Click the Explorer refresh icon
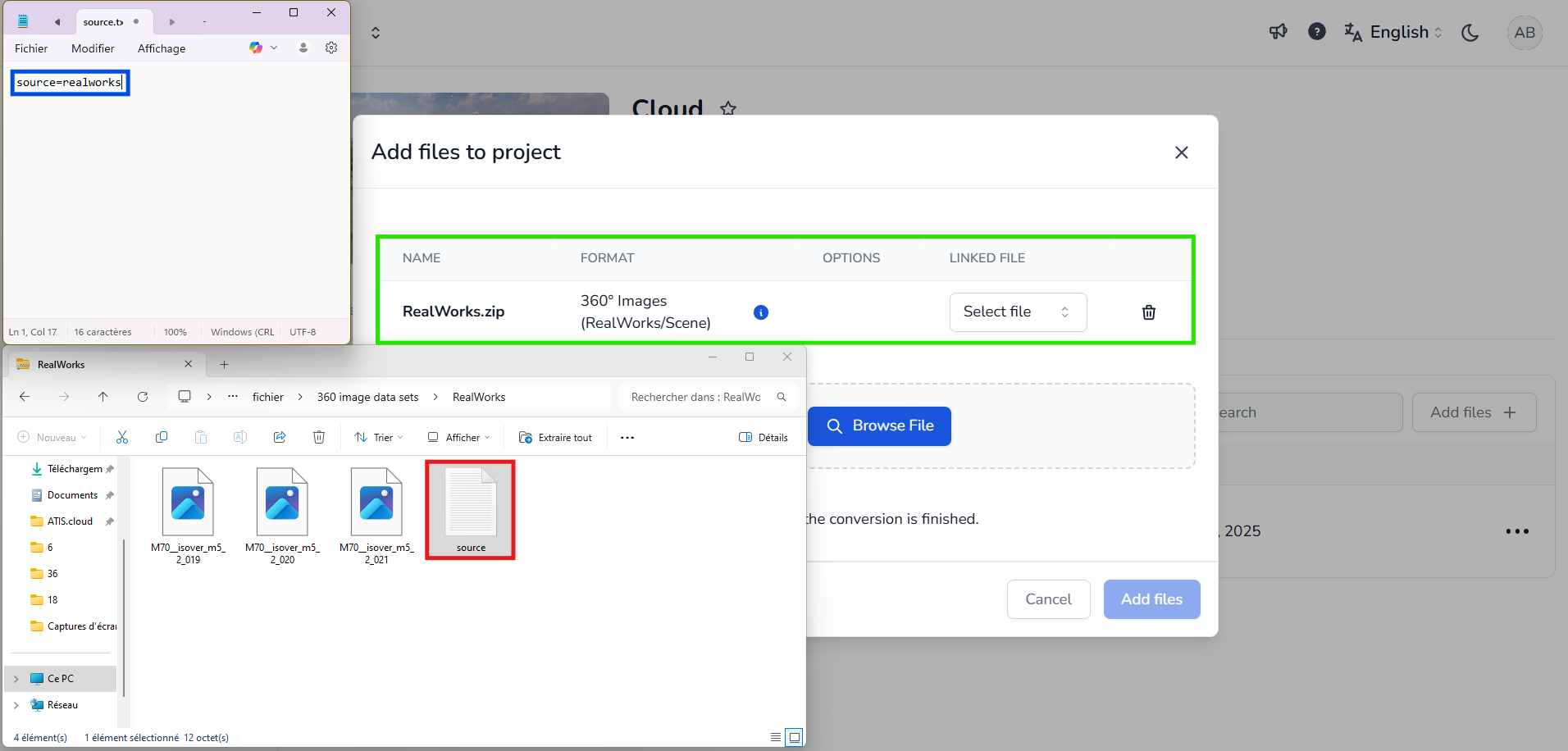This screenshot has width=1568, height=751. (x=143, y=397)
